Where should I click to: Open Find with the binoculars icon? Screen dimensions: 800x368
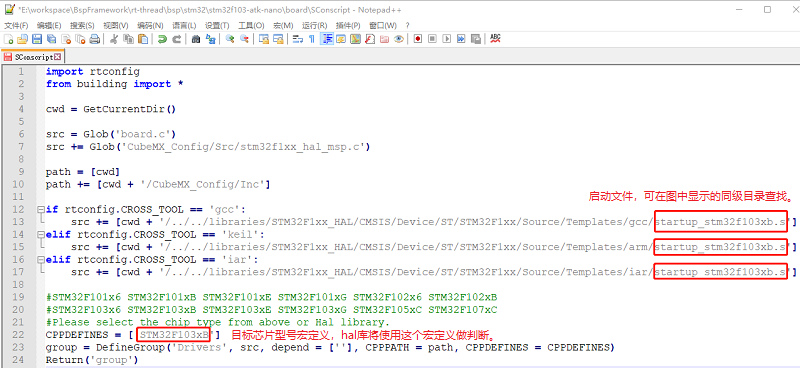[x=195, y=39]
